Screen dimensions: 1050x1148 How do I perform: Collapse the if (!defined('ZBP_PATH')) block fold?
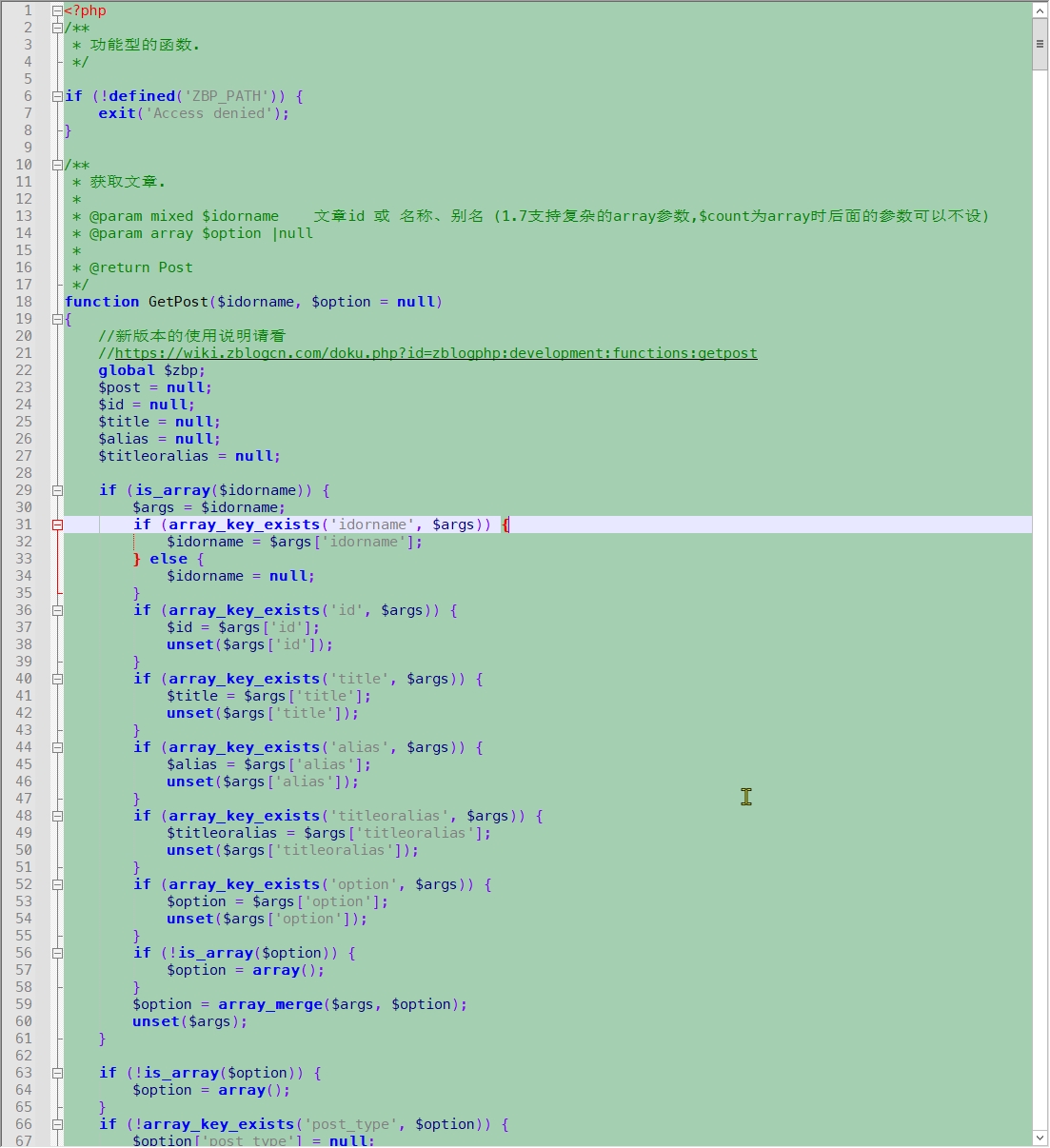[x=57, y=96]
